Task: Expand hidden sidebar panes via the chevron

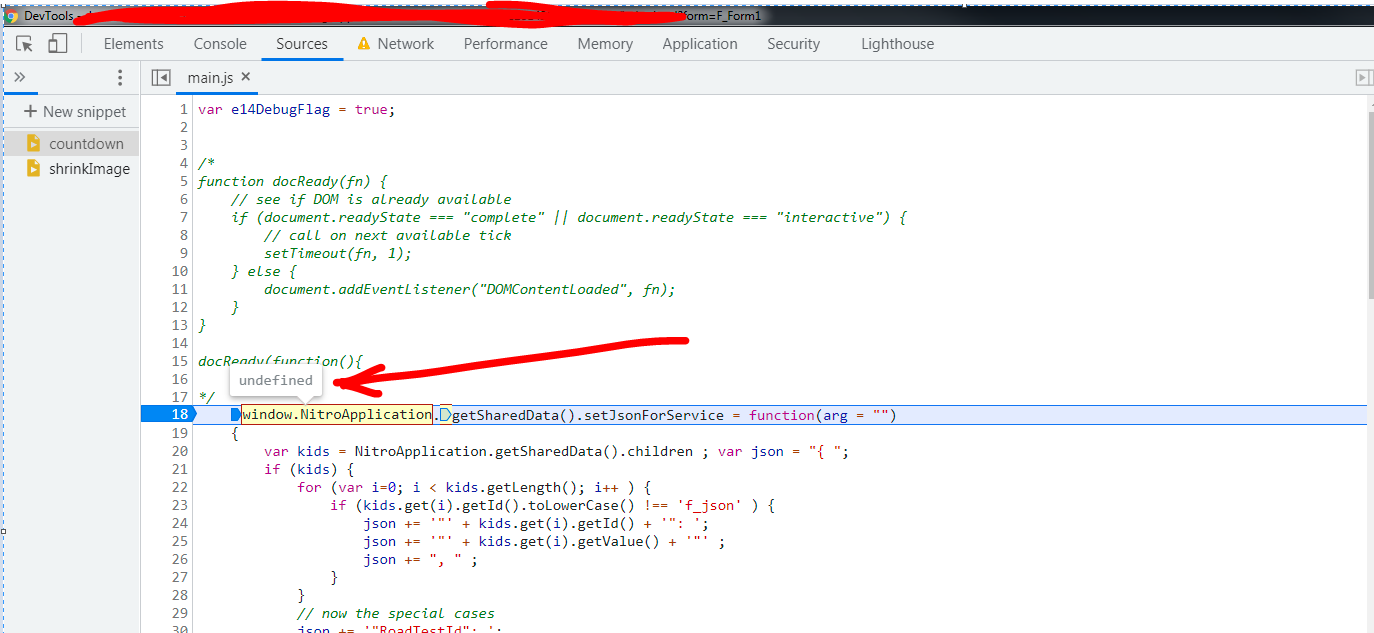Action: point(21,77)
